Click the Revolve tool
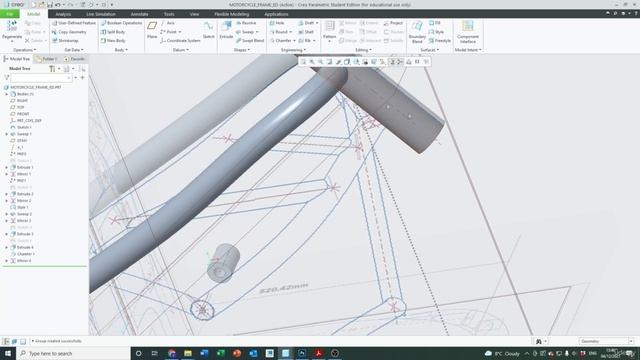This screenshot has width=640, height=360. 246,23
